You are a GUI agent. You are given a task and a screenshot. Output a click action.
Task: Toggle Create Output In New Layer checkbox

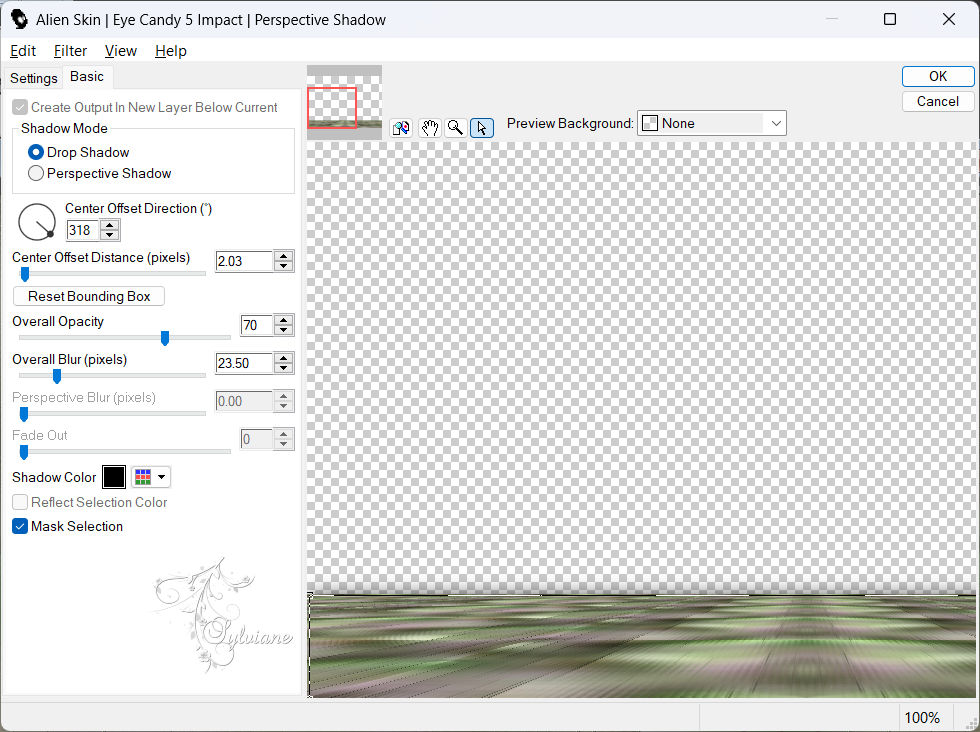pyautogui.click(x=20, y=107)
